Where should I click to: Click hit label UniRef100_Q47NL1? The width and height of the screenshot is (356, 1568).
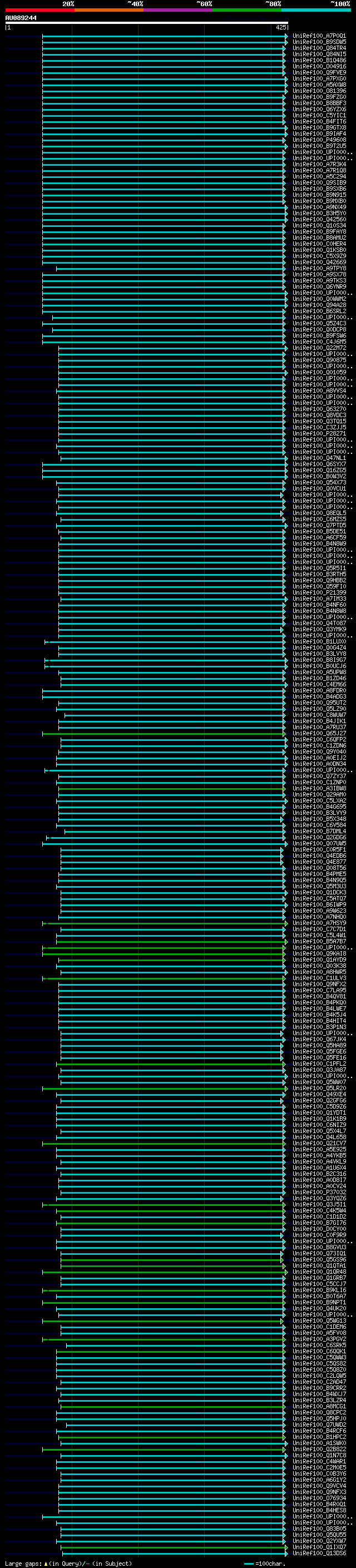tap(319, 458)
